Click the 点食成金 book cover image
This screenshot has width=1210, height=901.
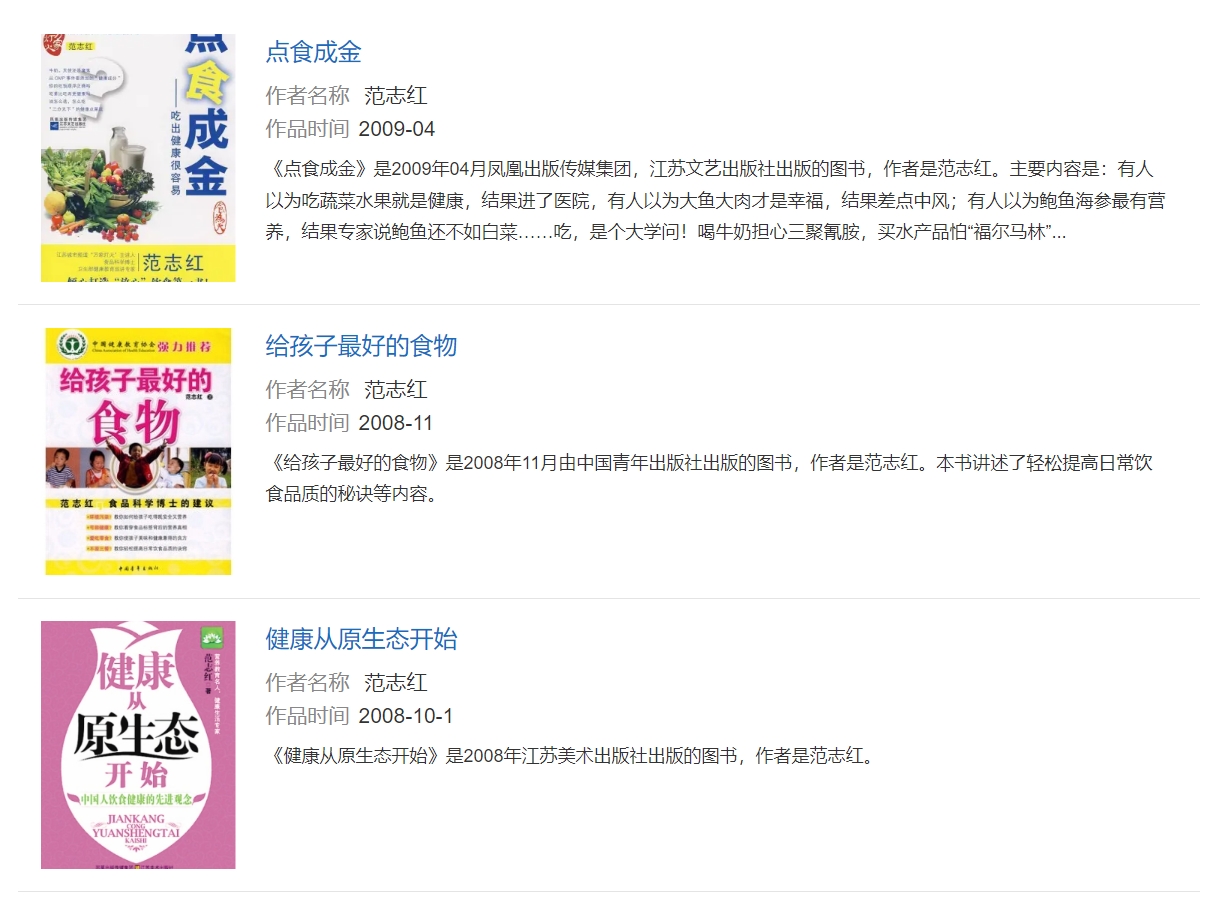tap(138, 158)
